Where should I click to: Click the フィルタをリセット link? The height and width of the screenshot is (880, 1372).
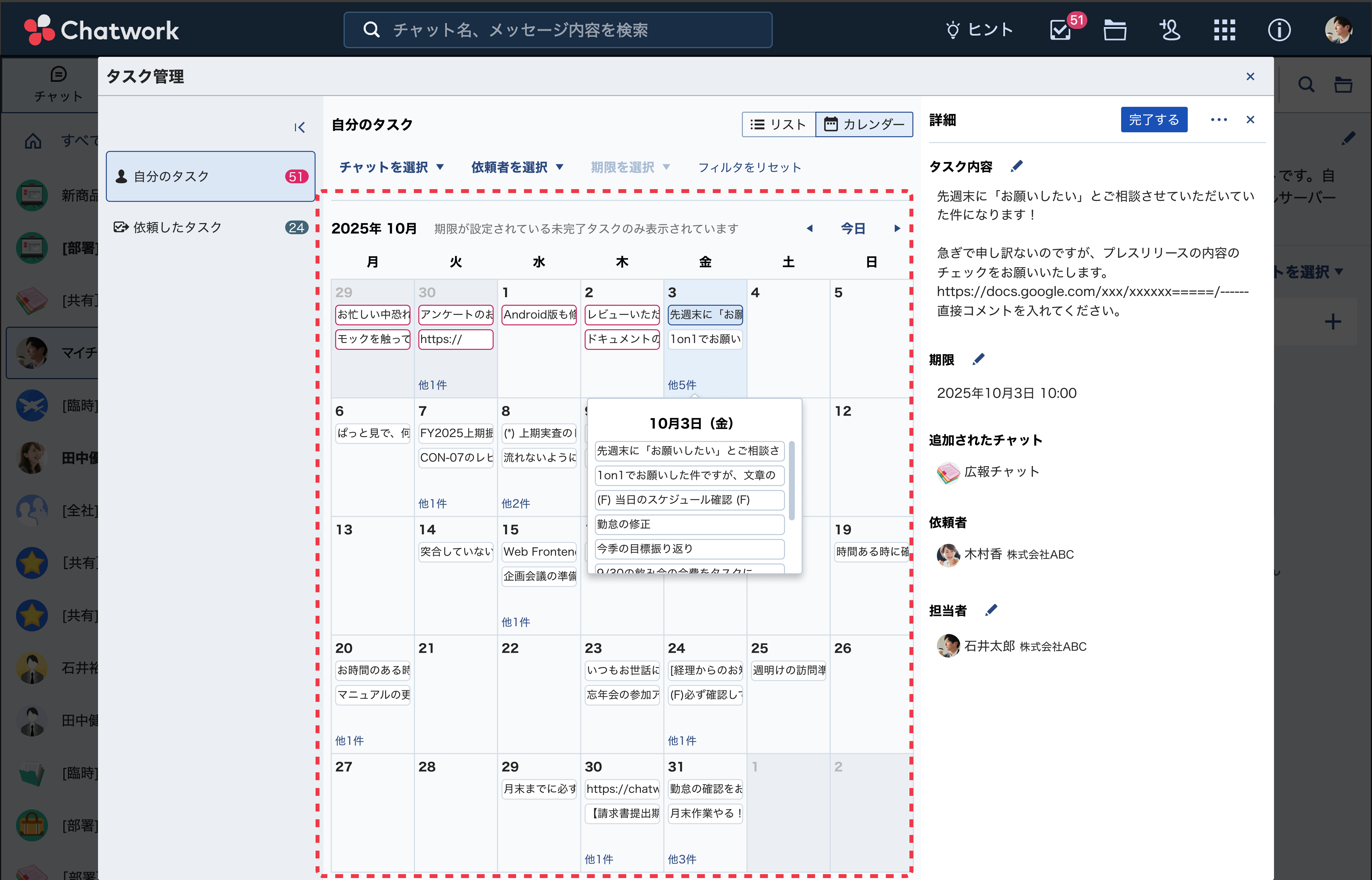[749, 167]
